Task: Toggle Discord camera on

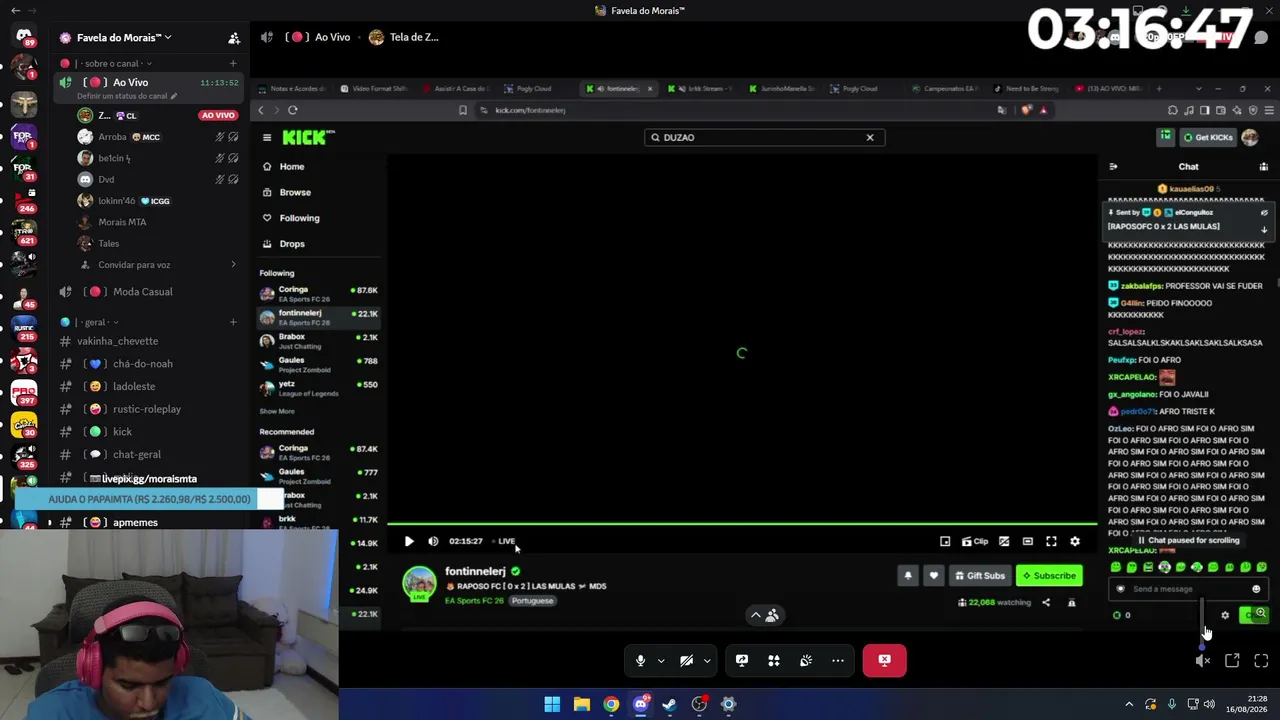Action: coord(686,661)
